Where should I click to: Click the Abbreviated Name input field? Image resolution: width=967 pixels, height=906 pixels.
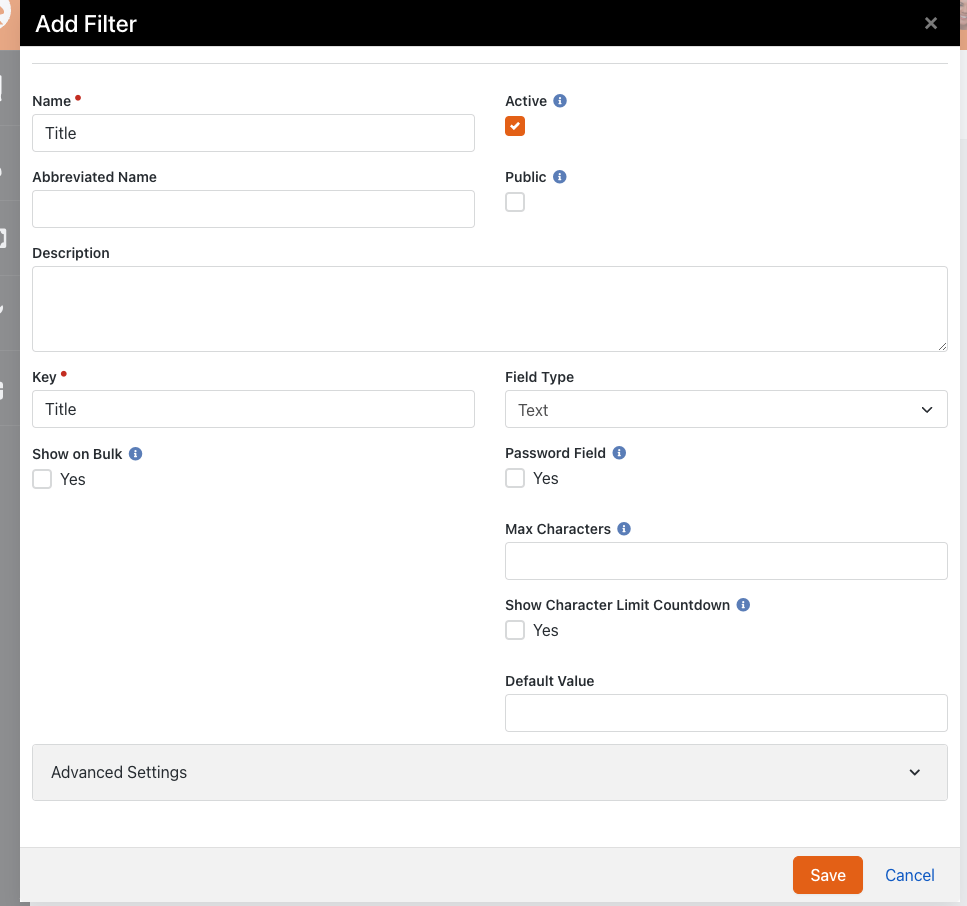click(253, 209)
